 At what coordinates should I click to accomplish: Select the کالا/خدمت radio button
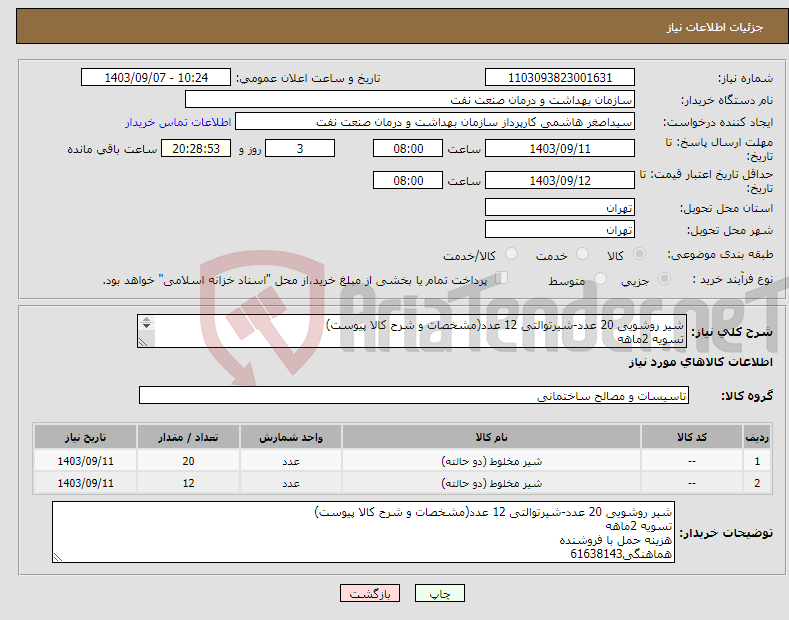click(x=511, y=254)
